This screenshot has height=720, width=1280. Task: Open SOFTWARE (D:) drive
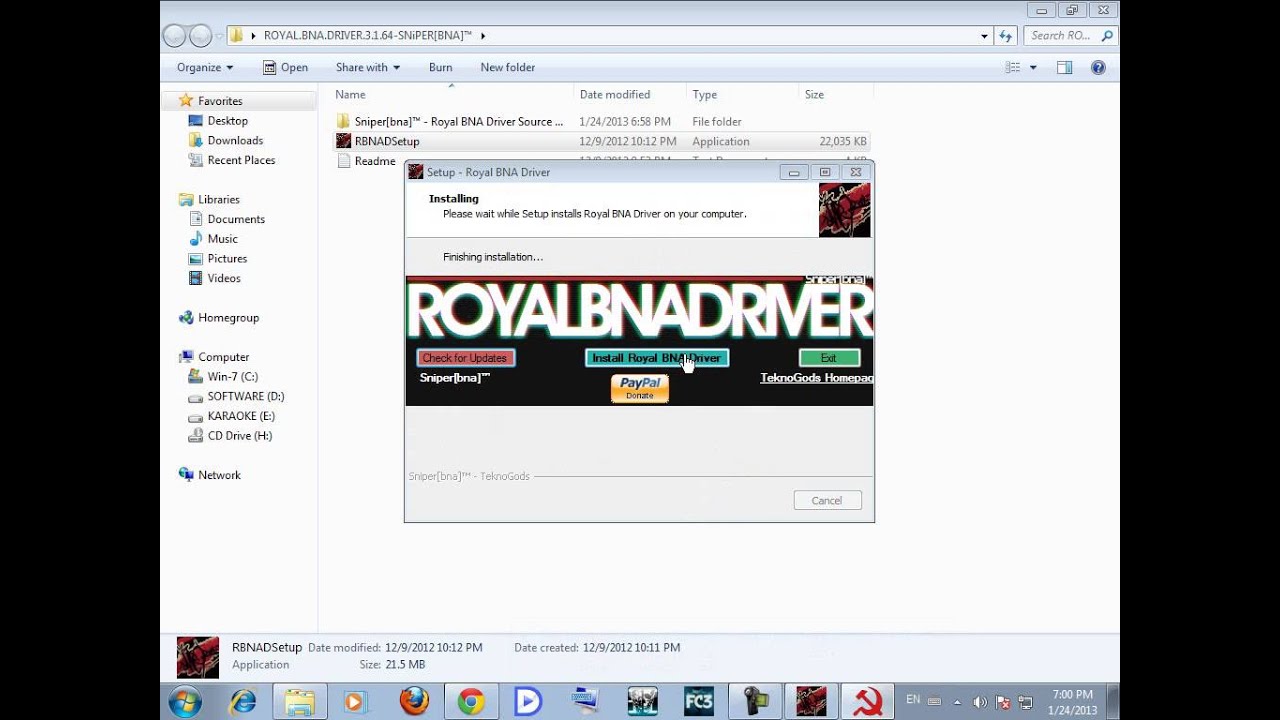pyautogui.click(x=245, y=396)
